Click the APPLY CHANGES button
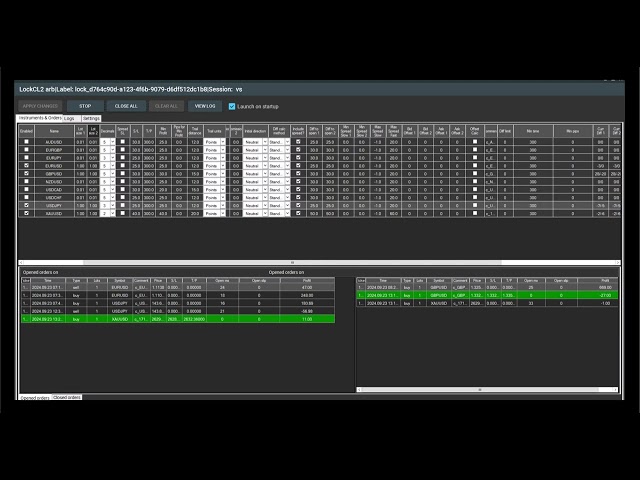The height and width of the screenshot is (480, 640). (x=40, y=106)
